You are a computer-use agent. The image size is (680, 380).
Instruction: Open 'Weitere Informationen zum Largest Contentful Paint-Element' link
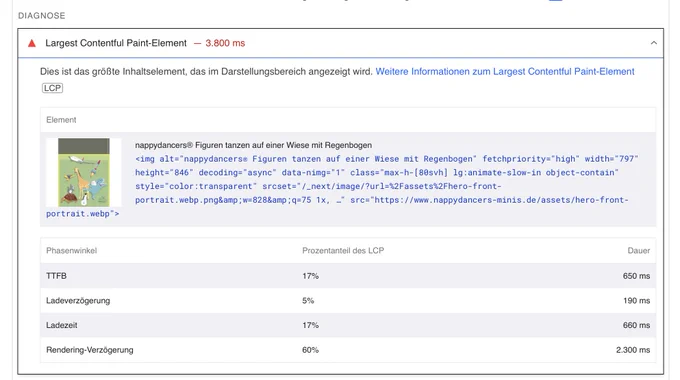pyautogui.click(x=505, y=72)
